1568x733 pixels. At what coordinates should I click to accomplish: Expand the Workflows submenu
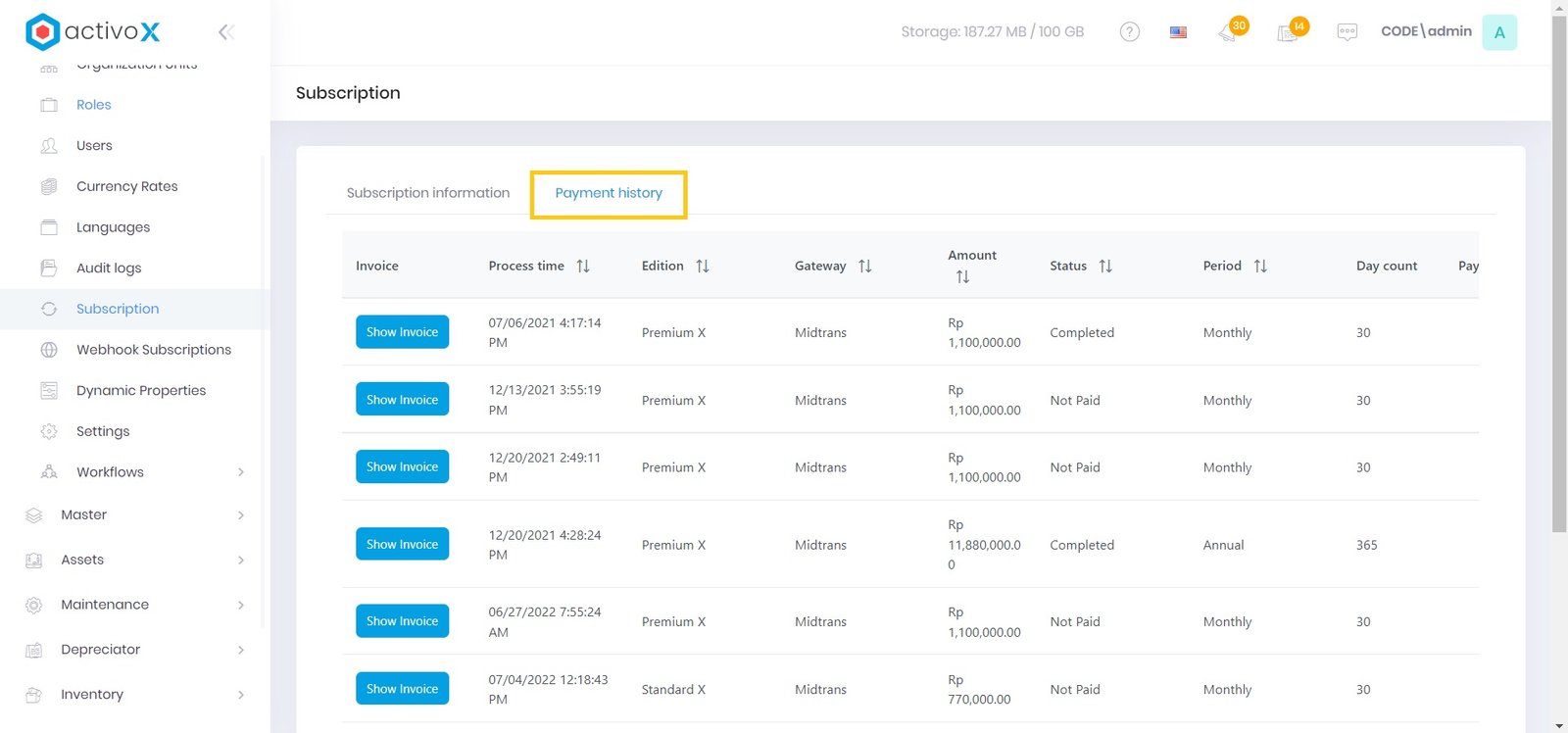[241, 472]
